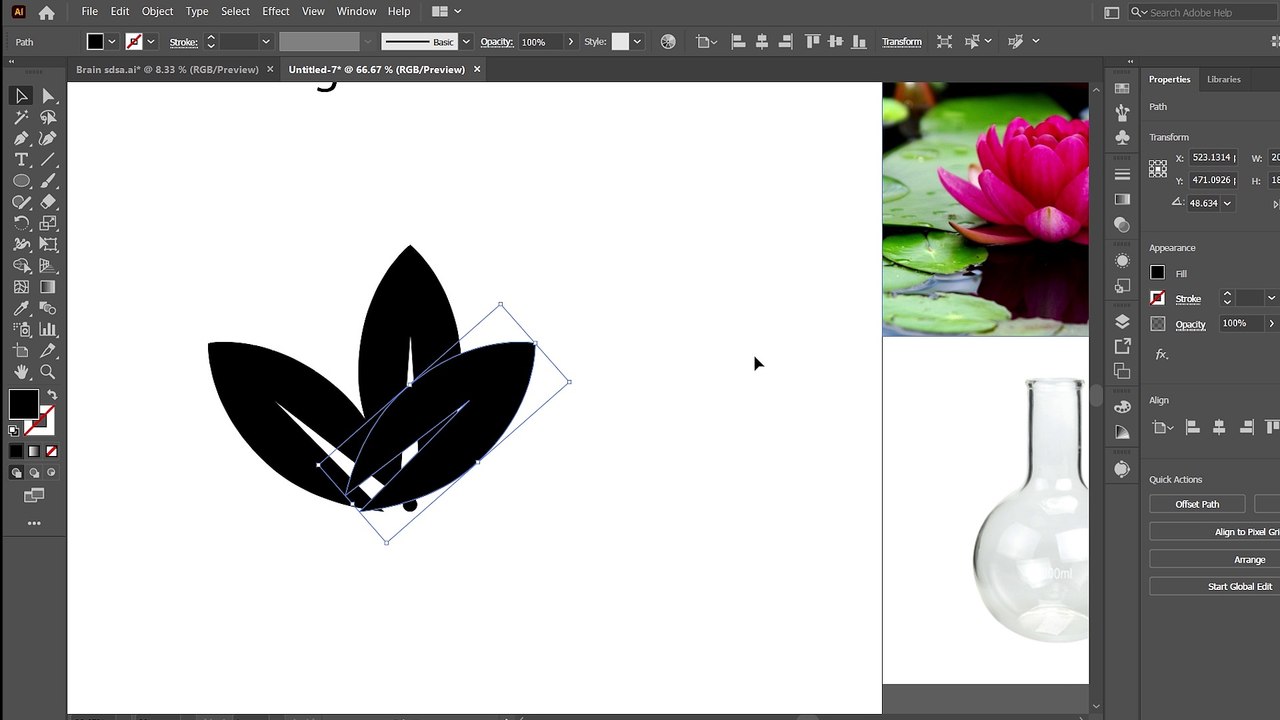Screen dimensions: 1280x720
Task: Open stroke color dropdown in control bar
Action: click(150, 42)
